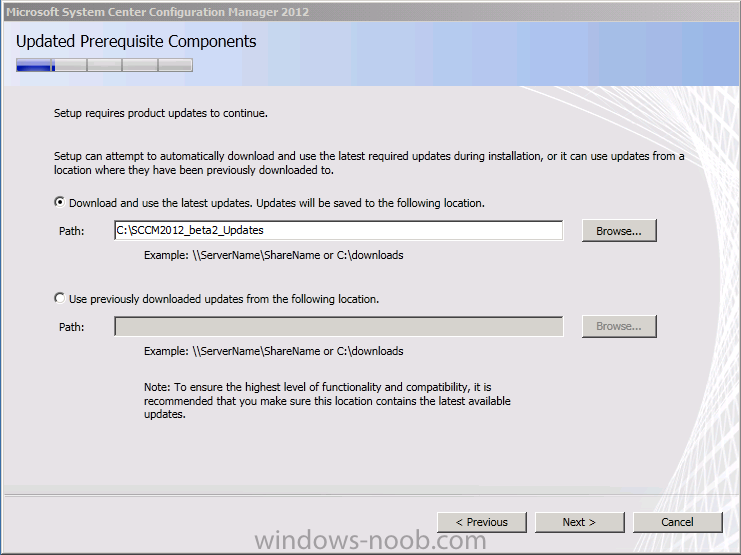Screen dimensions: 741x555
Task: Click the 'Path:' label next to the download location field
Action: [71, 231]
